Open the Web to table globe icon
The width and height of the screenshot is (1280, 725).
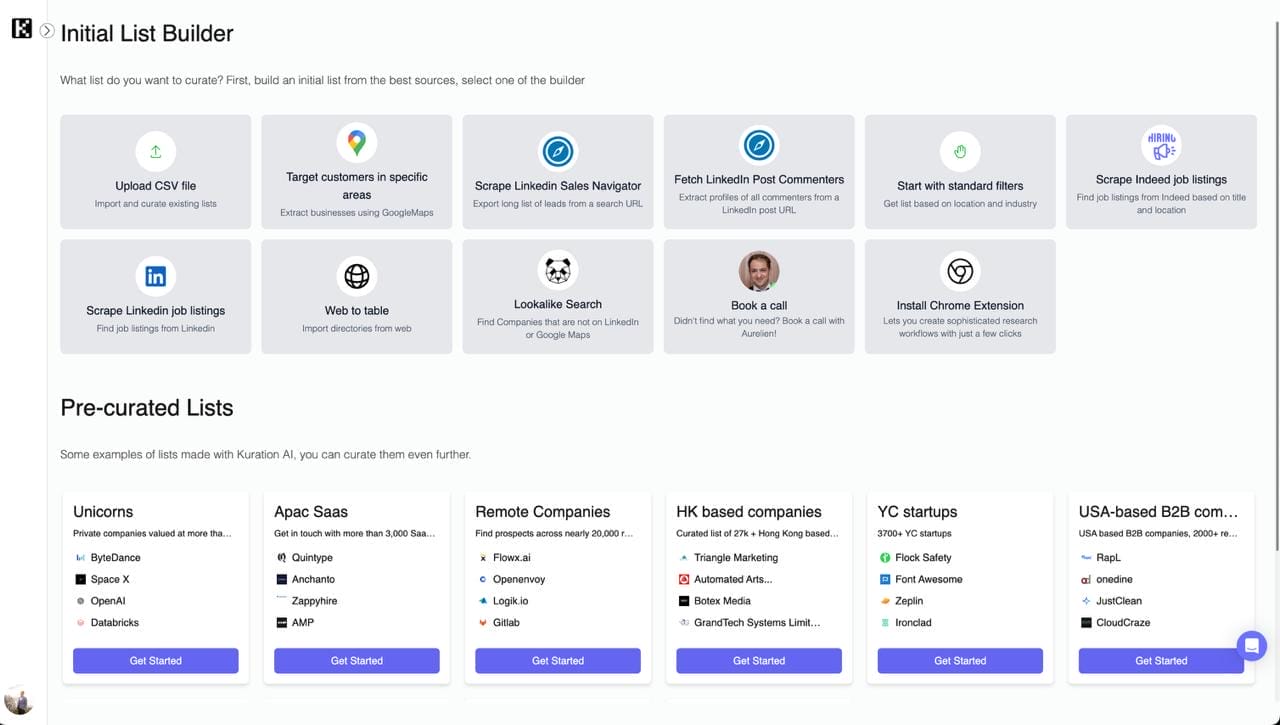click(x=357, y=276)
